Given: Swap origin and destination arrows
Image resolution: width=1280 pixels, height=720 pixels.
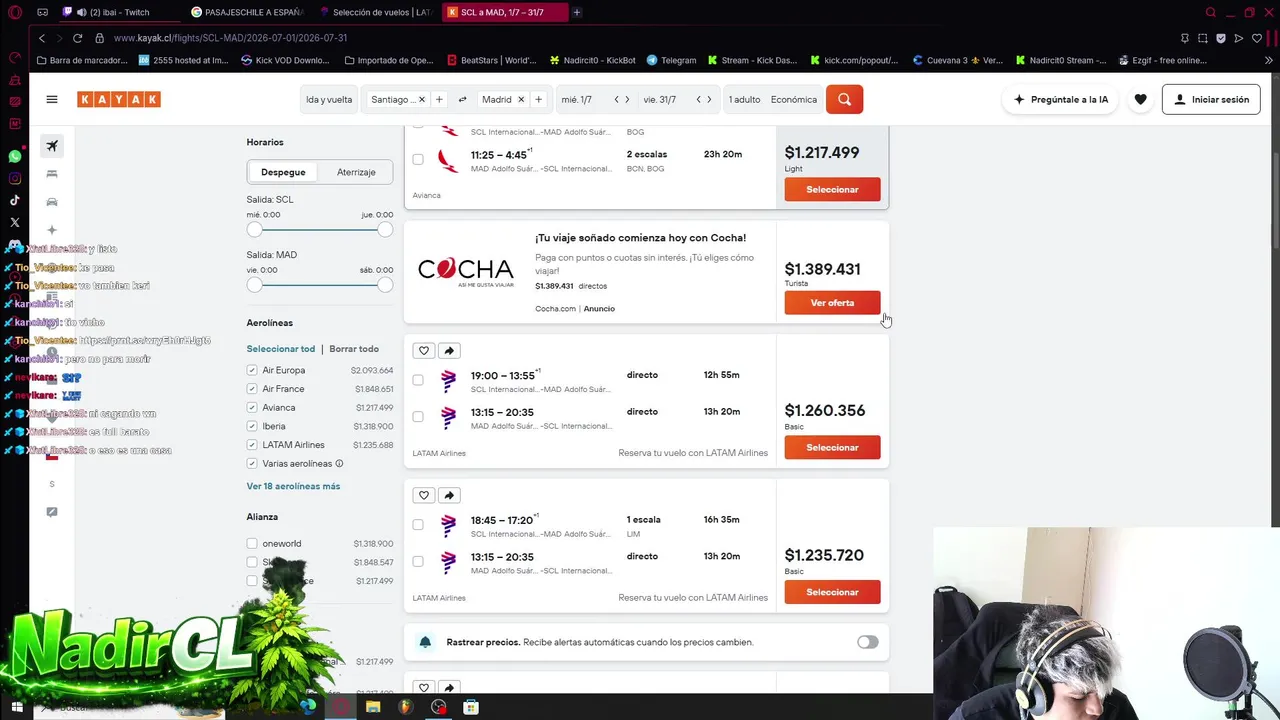Looking at the screenshot, I should point(462,99).
